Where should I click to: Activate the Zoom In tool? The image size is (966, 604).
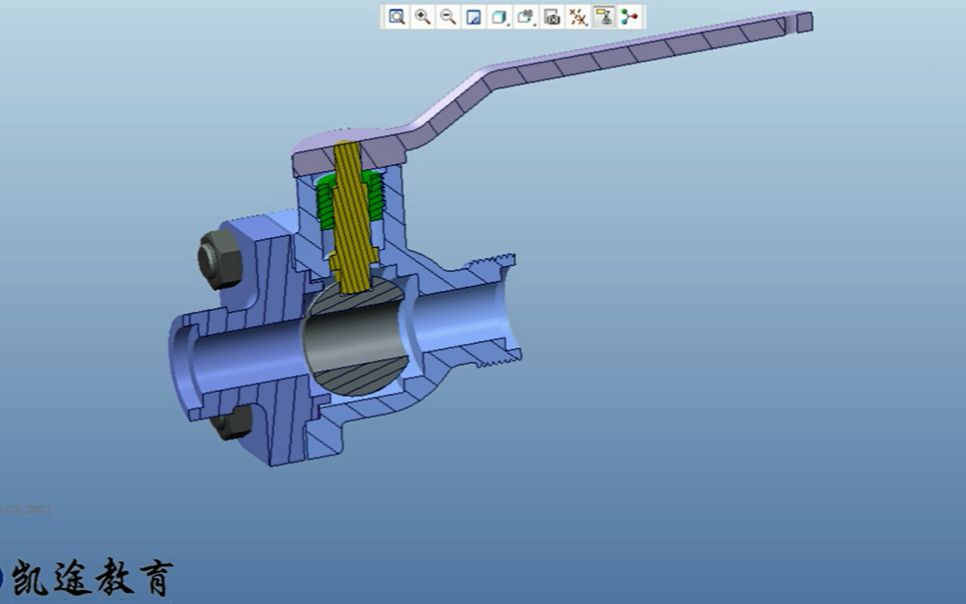click(x=423, y=17)
